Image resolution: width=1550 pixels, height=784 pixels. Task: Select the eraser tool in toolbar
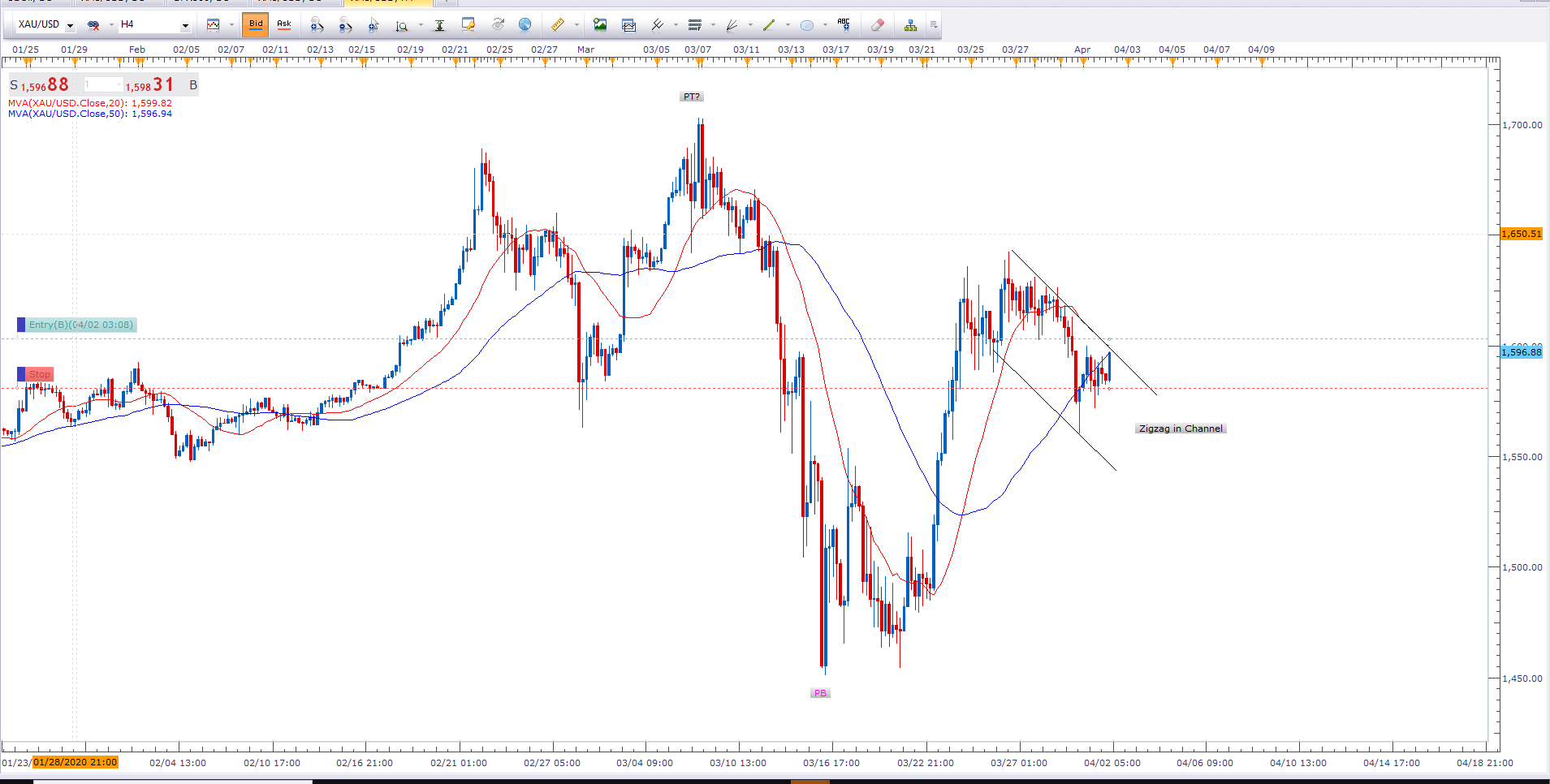878,25
